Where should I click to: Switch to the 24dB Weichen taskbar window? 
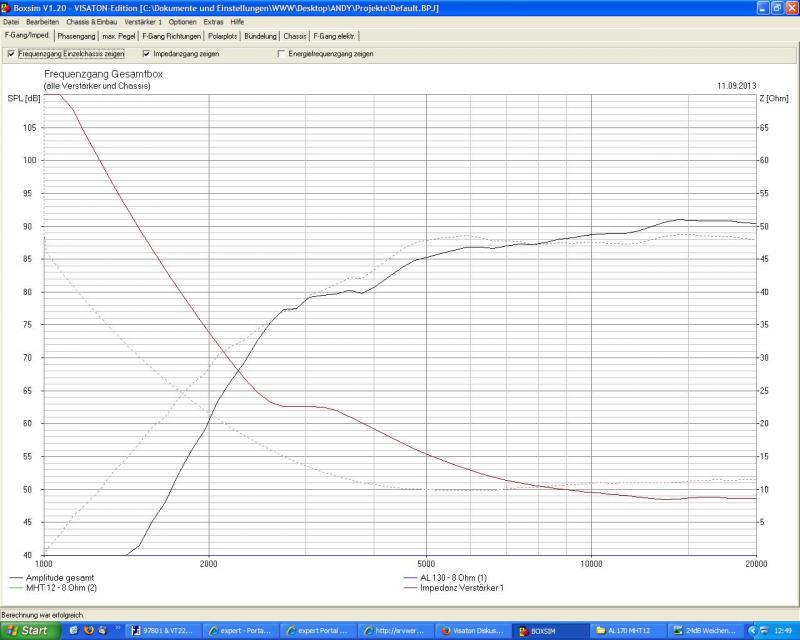[705, 631]
